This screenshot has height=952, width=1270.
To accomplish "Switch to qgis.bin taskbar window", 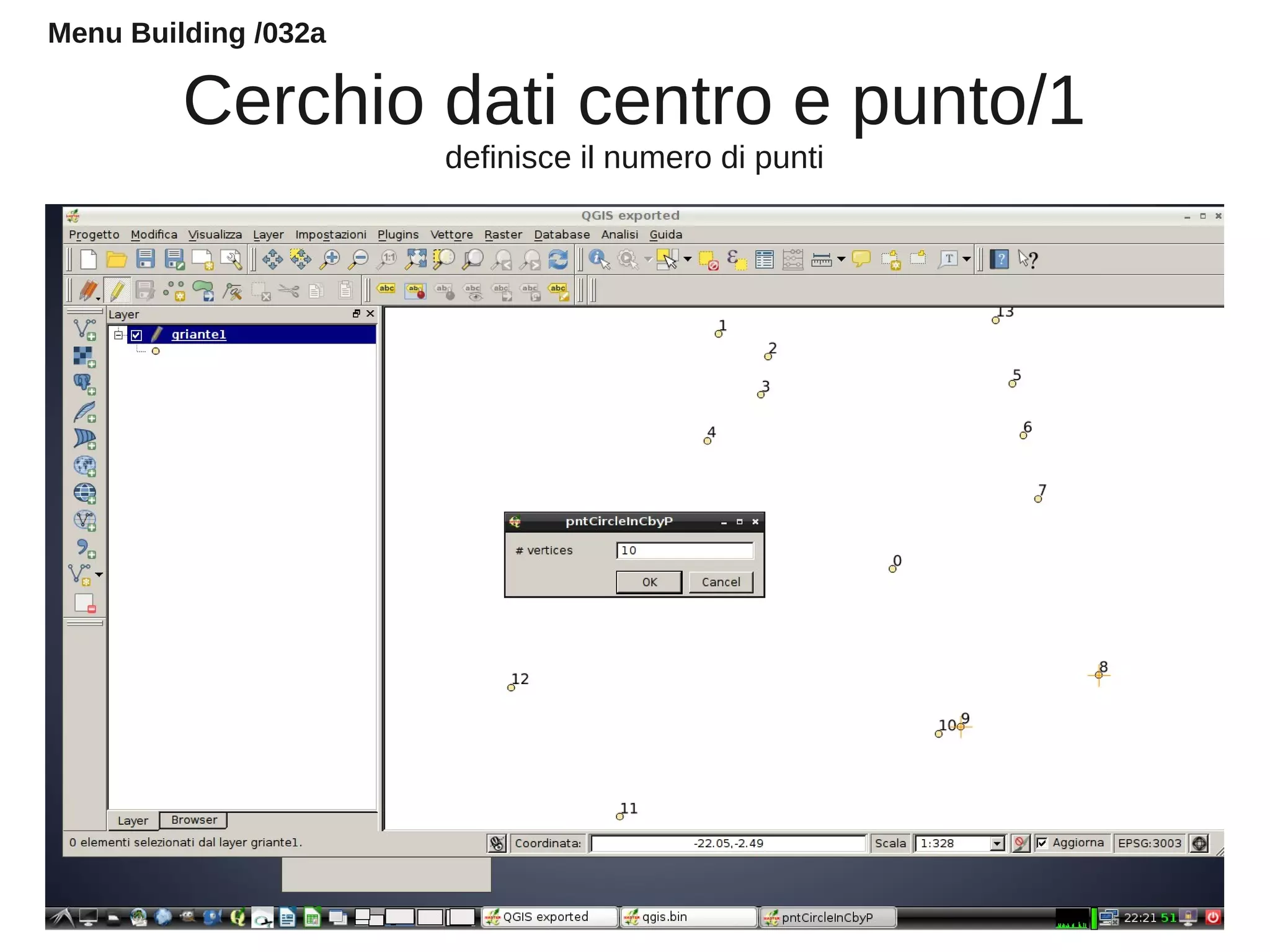I will coord(689,917).
